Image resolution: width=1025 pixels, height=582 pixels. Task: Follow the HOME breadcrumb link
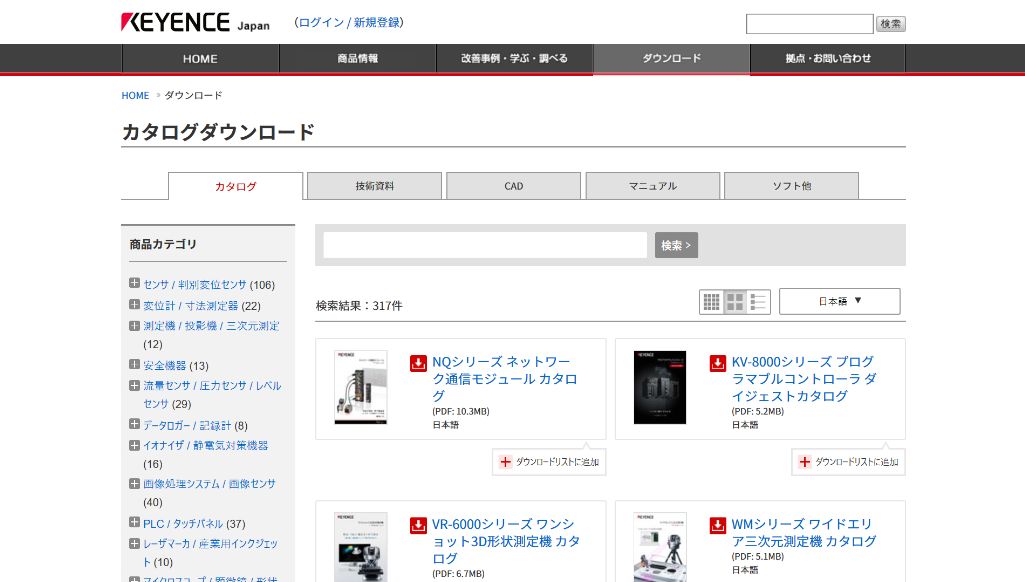point(135,95)
